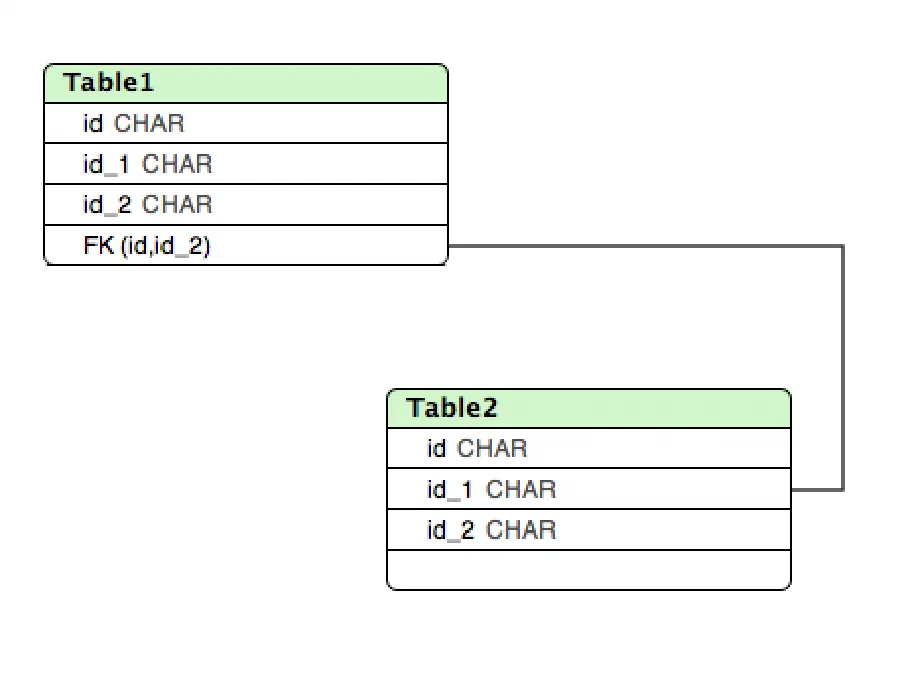Click the id column name in Table2
Viewport: 900px width, 689px height.
tap(436, 448)
